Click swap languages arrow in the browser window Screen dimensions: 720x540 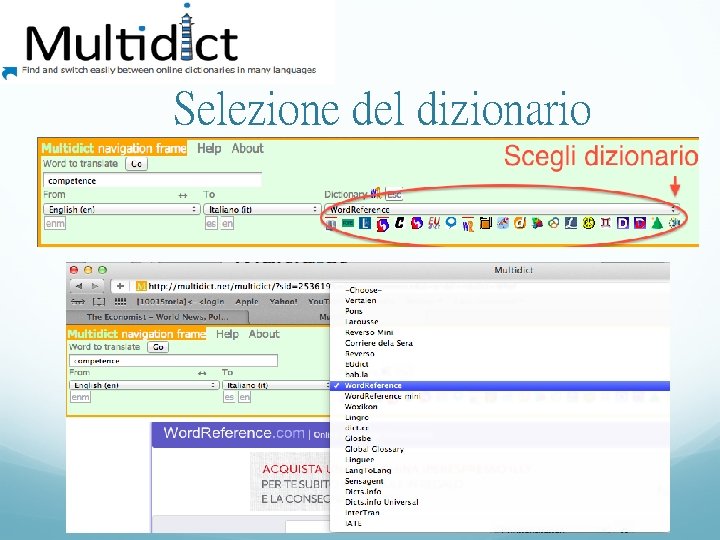pyautogui.click(x=202, y=373)
